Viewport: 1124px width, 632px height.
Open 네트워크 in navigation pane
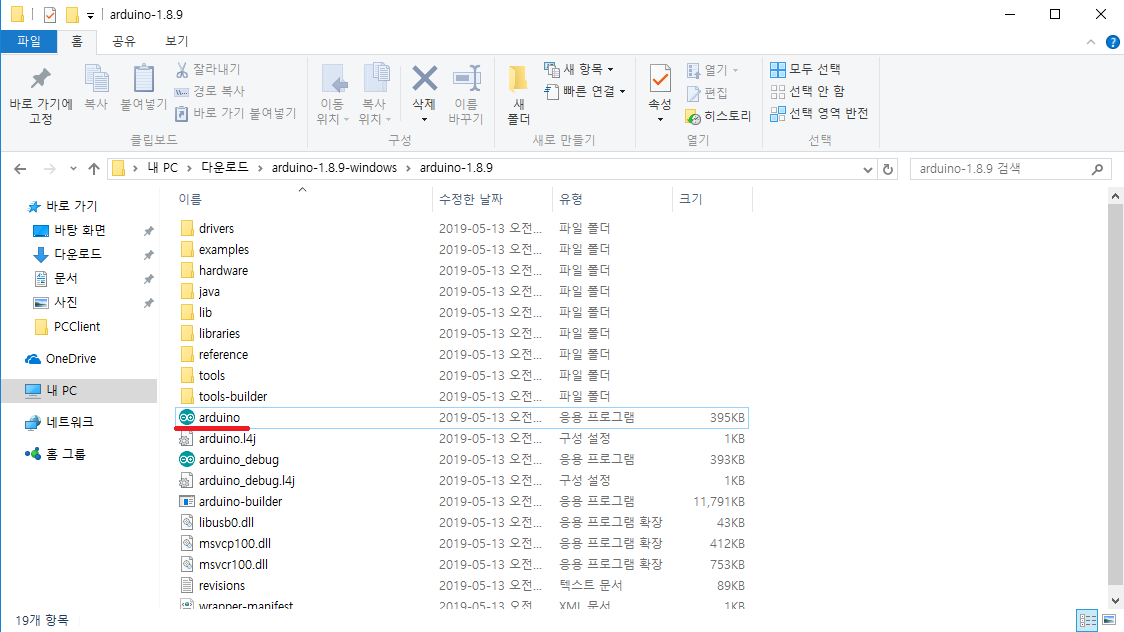59,422
